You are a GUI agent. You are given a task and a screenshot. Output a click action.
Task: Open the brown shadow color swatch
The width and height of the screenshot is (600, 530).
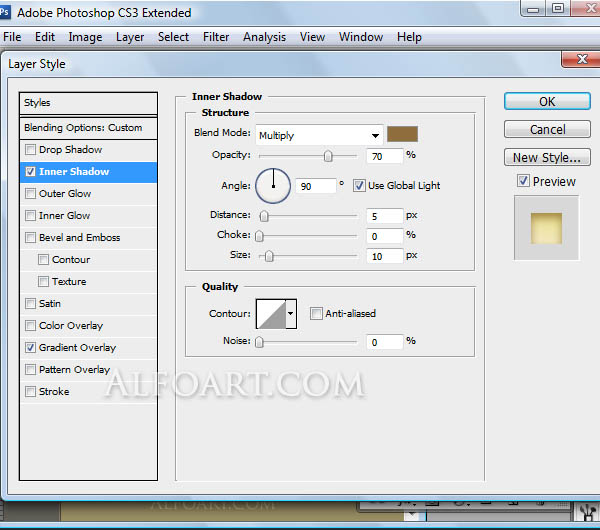(x=402, y=134)
